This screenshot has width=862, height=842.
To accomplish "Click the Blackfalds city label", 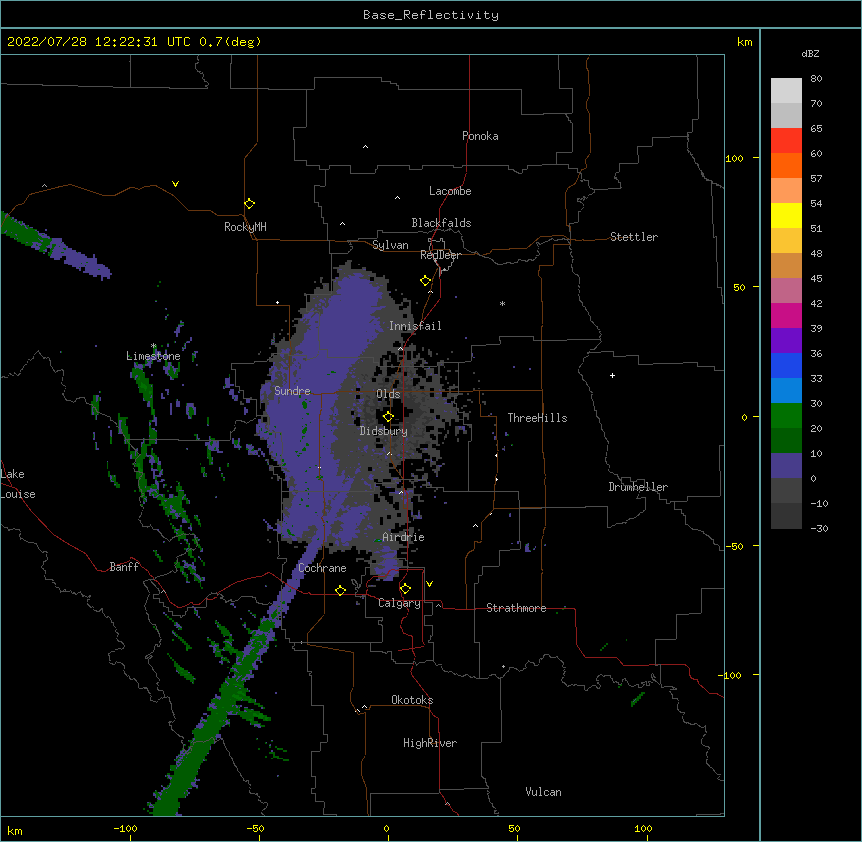I will click(441, 223).
